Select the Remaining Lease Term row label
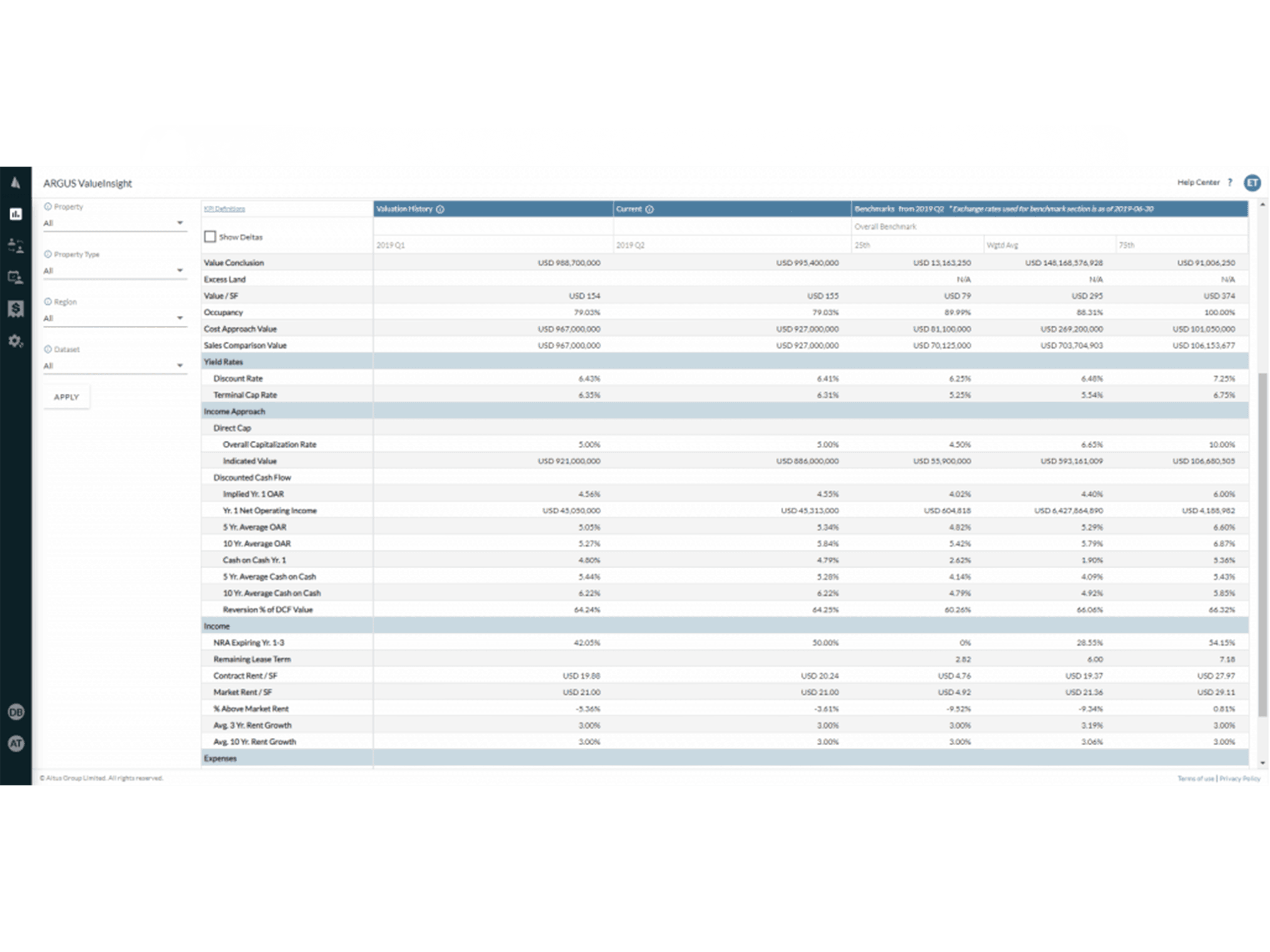1270x952 pixels. pos(252,659)
